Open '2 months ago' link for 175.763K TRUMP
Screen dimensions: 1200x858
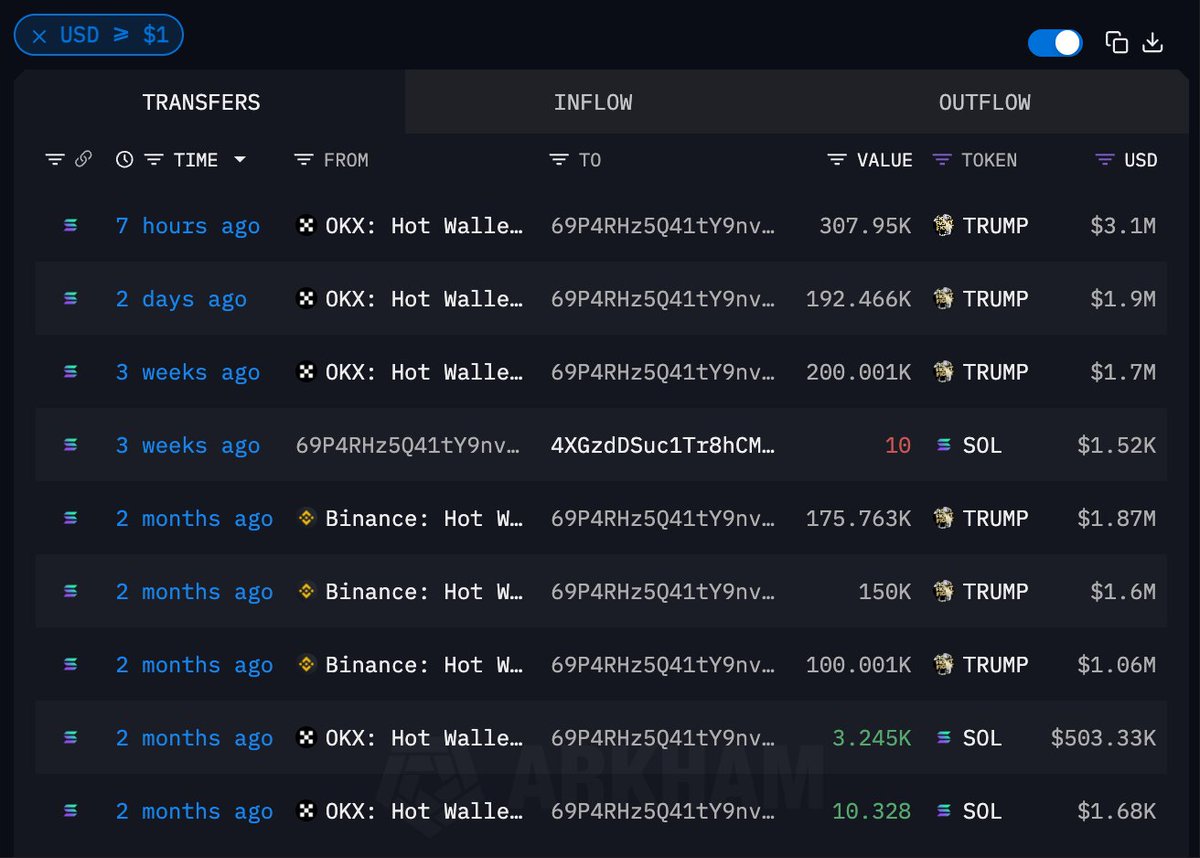click(194, 518)
